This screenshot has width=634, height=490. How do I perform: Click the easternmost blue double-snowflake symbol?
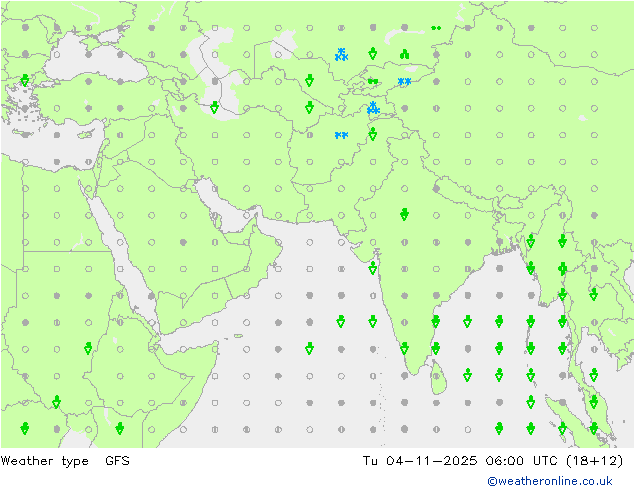pyautogui.click(x=404, y=81)
